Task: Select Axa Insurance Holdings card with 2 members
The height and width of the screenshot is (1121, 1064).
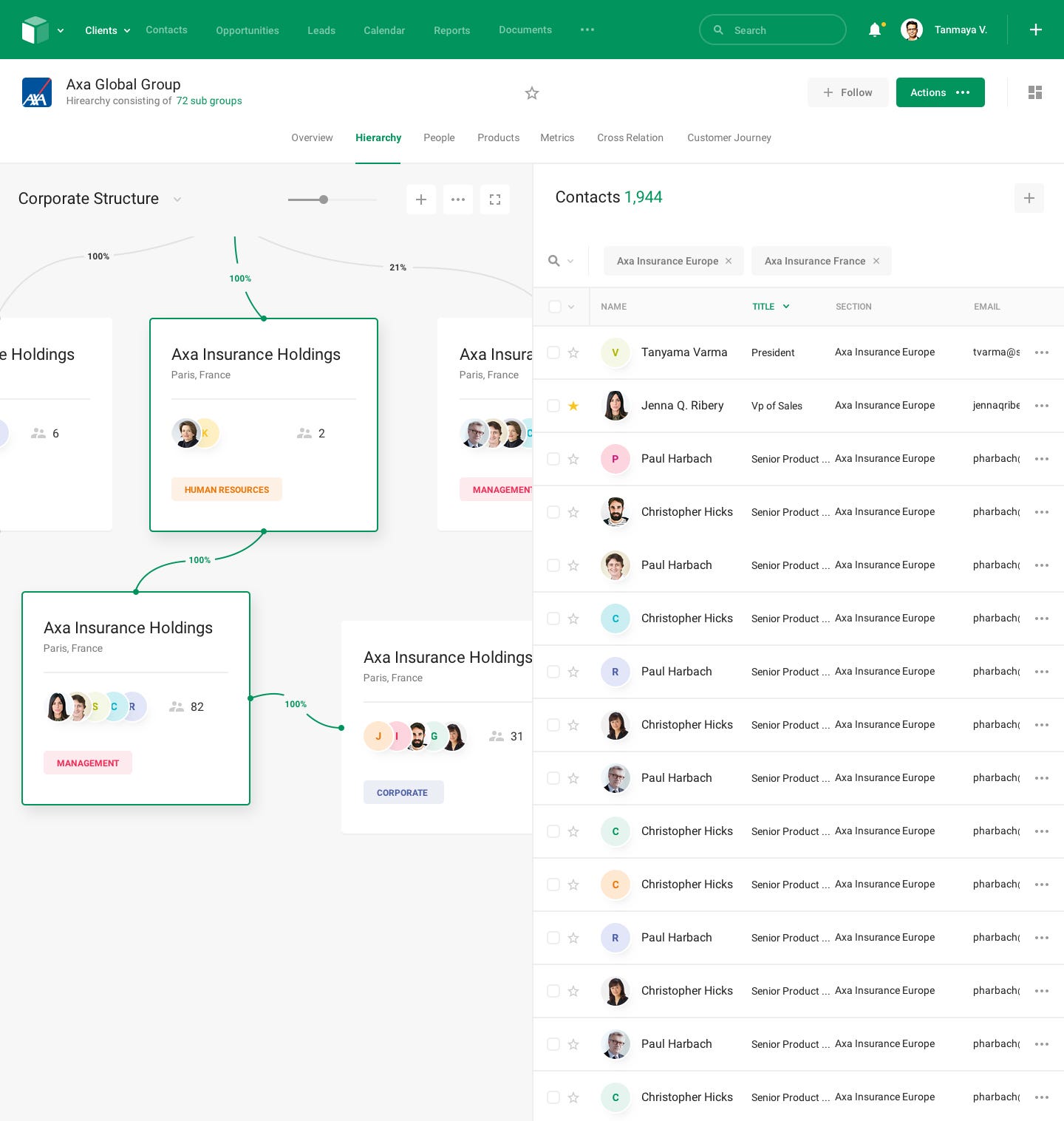Action: click(x=264, y=425)
